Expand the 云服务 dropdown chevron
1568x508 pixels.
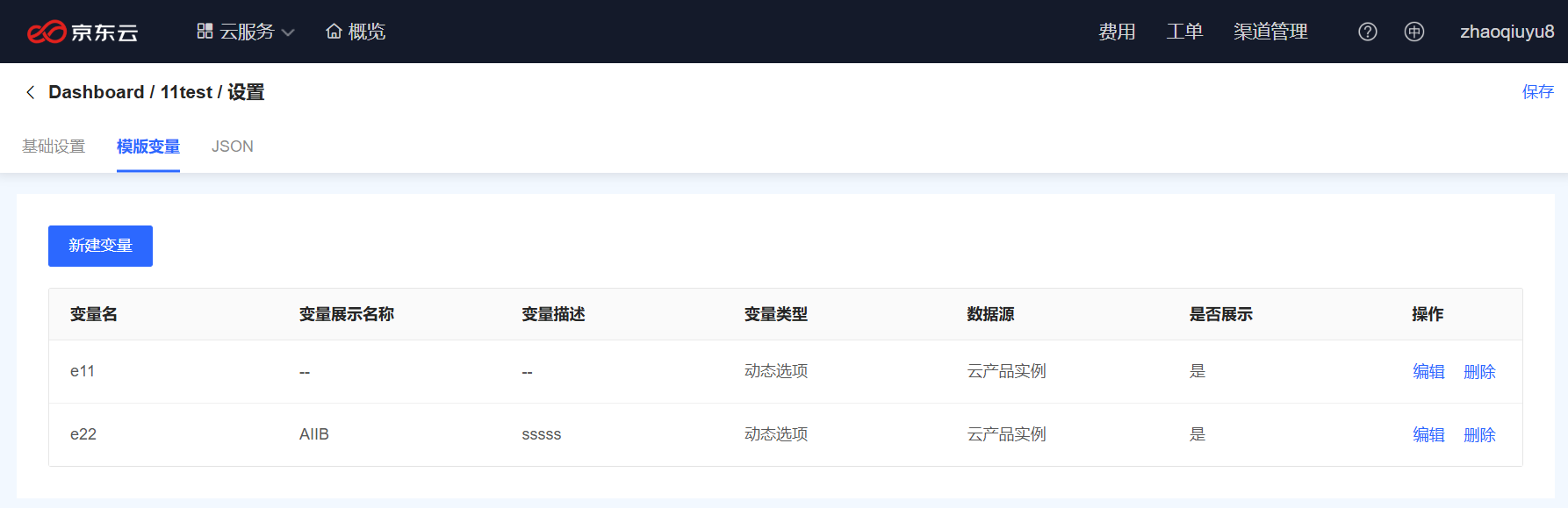pyautogui.click(x=288, y=32)
